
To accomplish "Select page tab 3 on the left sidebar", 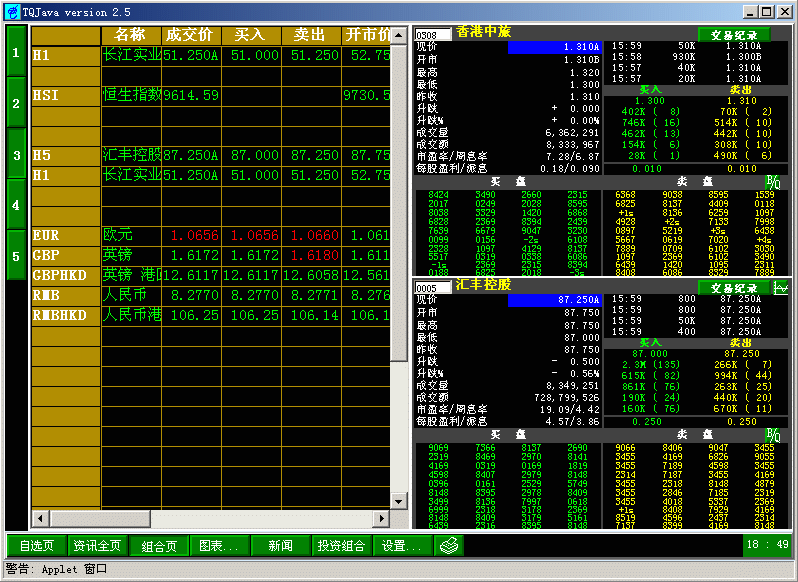I will pos(16,154).
